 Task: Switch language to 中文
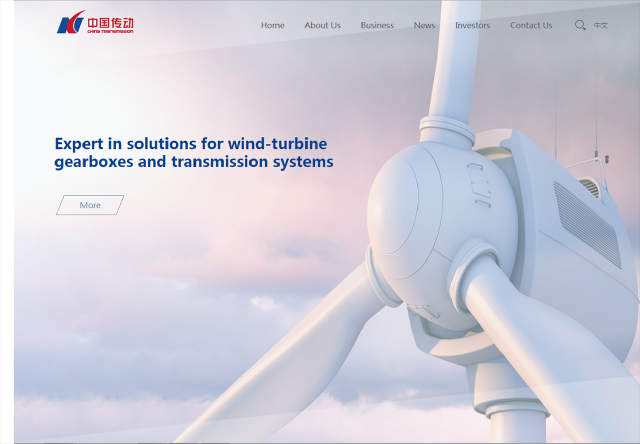[x=600, y=25]
